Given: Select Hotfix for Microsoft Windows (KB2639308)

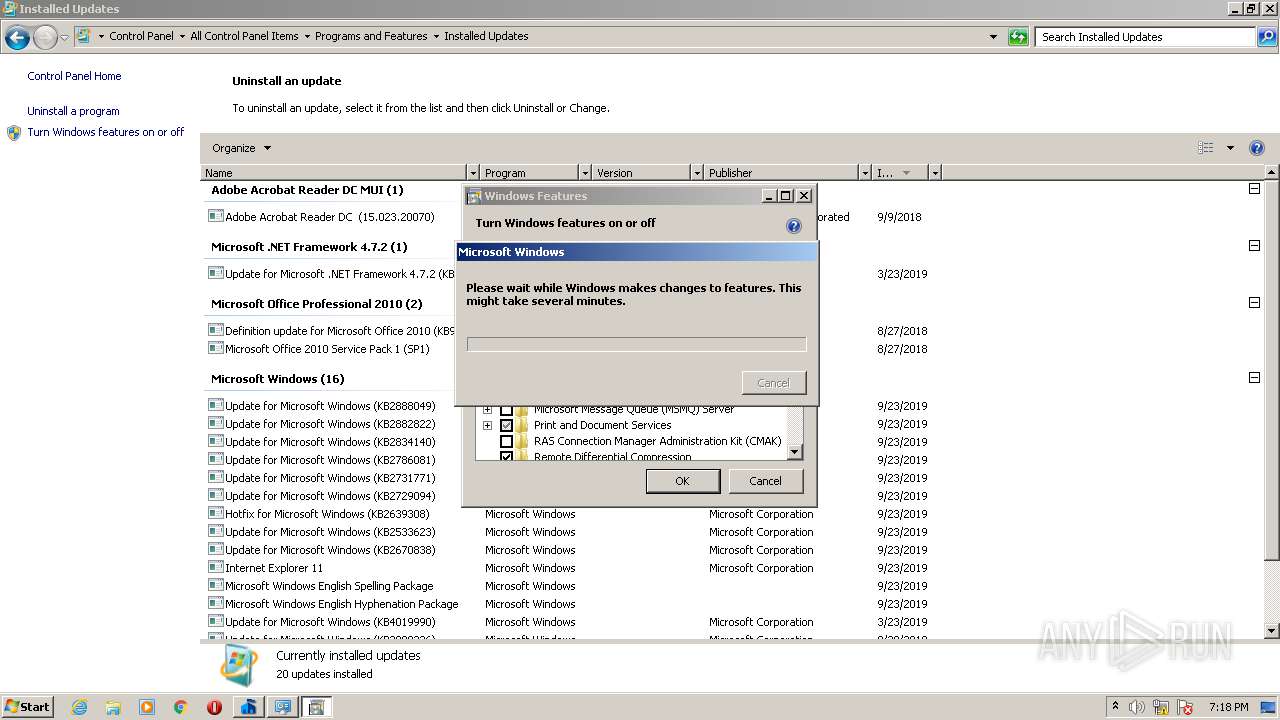Looking at the screenshot, I should [327, 514].
